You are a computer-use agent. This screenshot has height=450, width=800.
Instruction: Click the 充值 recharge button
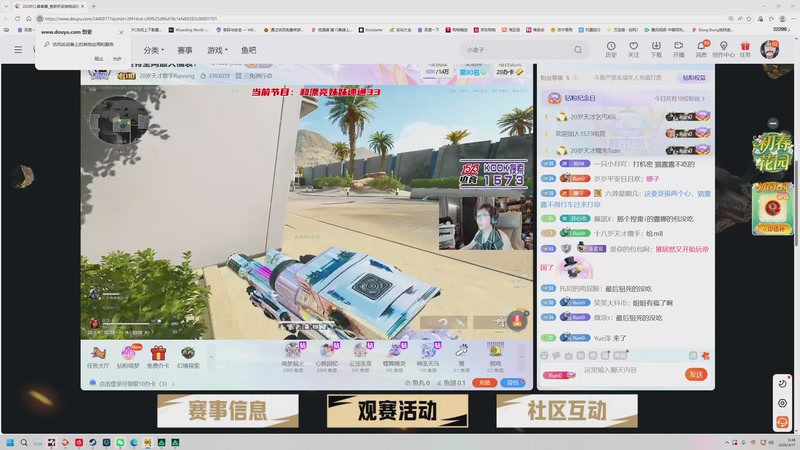pos(485,383)
